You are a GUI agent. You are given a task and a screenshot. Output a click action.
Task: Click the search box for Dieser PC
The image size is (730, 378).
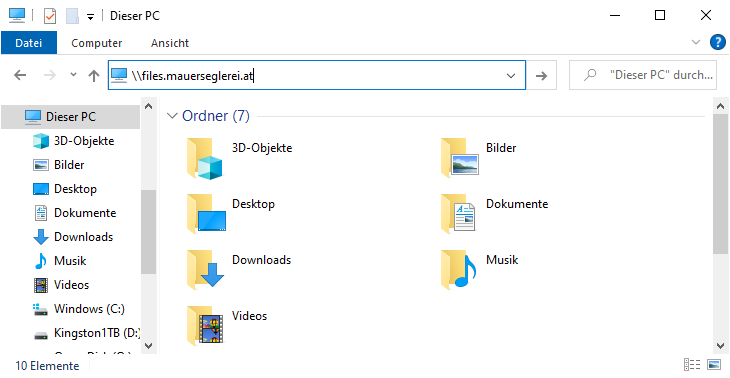(x=643, y=74)
